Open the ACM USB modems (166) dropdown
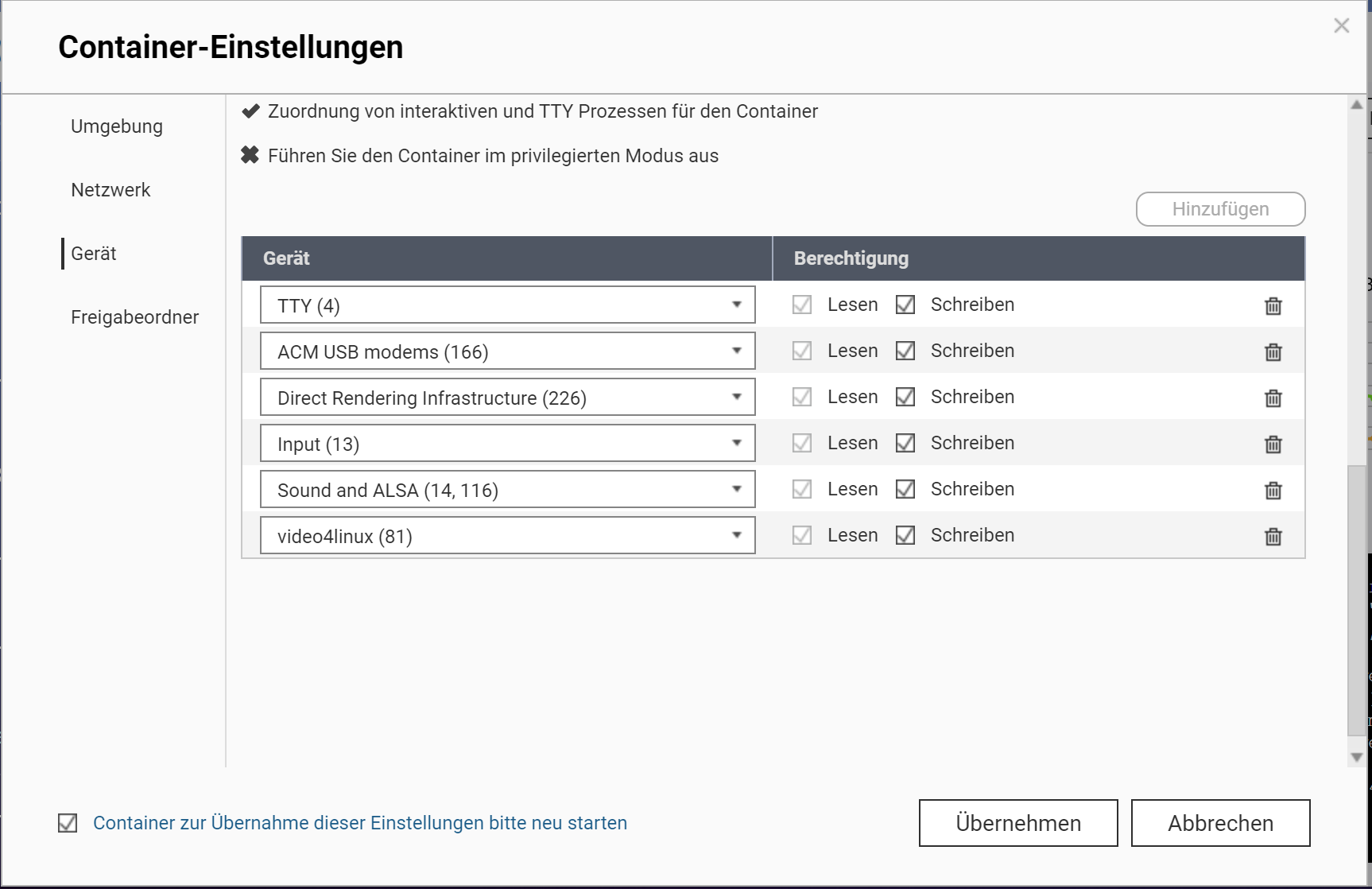This screenshot has width=1372, height=889. (507, 351)
